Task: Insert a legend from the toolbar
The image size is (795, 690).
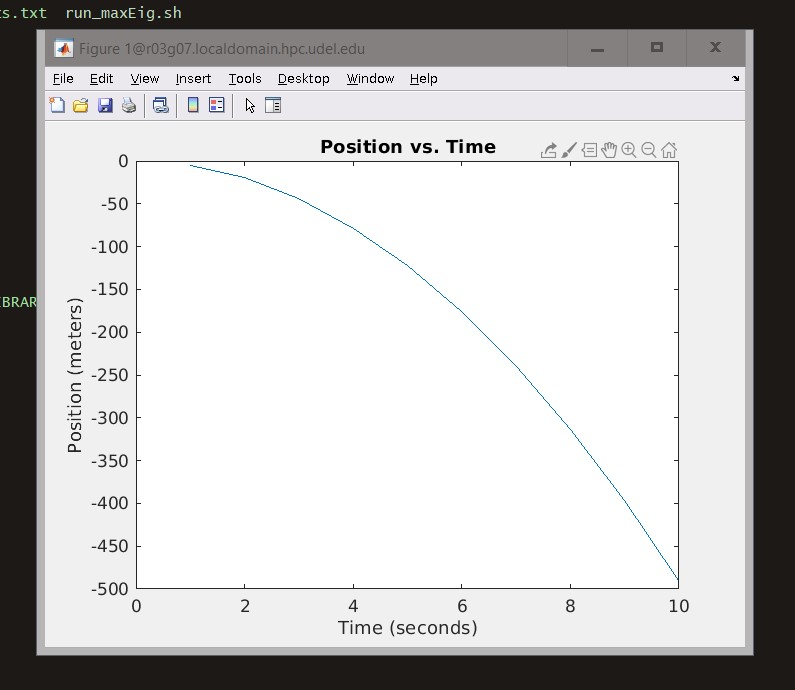Action: pos(216,105)
